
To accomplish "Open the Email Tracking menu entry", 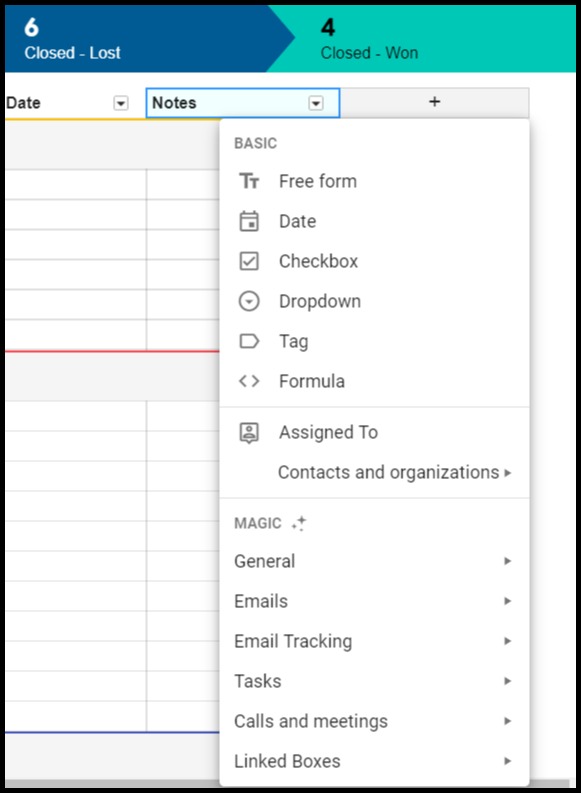I will click(375, 641).
